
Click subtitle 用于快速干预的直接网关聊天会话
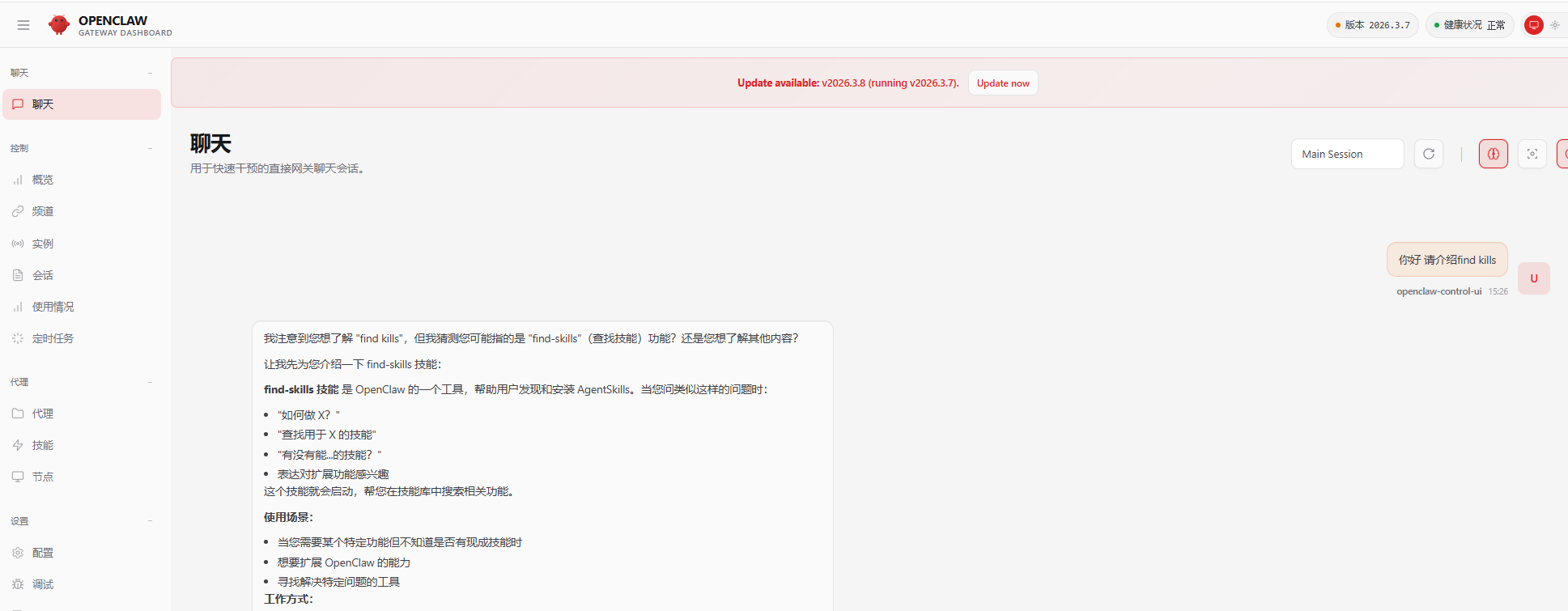[x=277, y=168]
